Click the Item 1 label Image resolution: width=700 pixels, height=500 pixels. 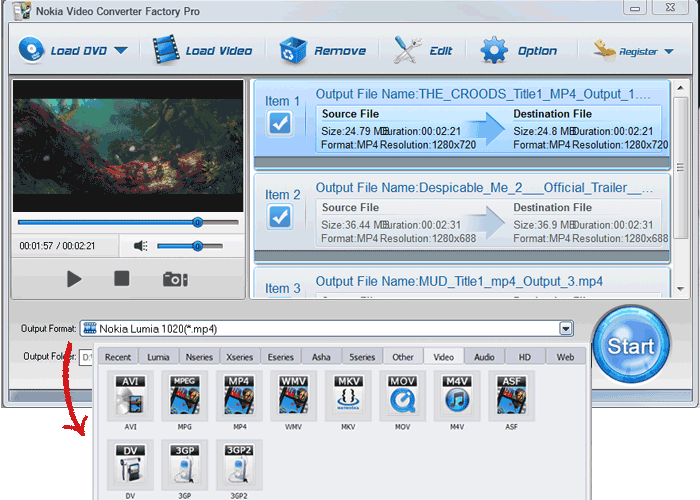pos(282,101)
